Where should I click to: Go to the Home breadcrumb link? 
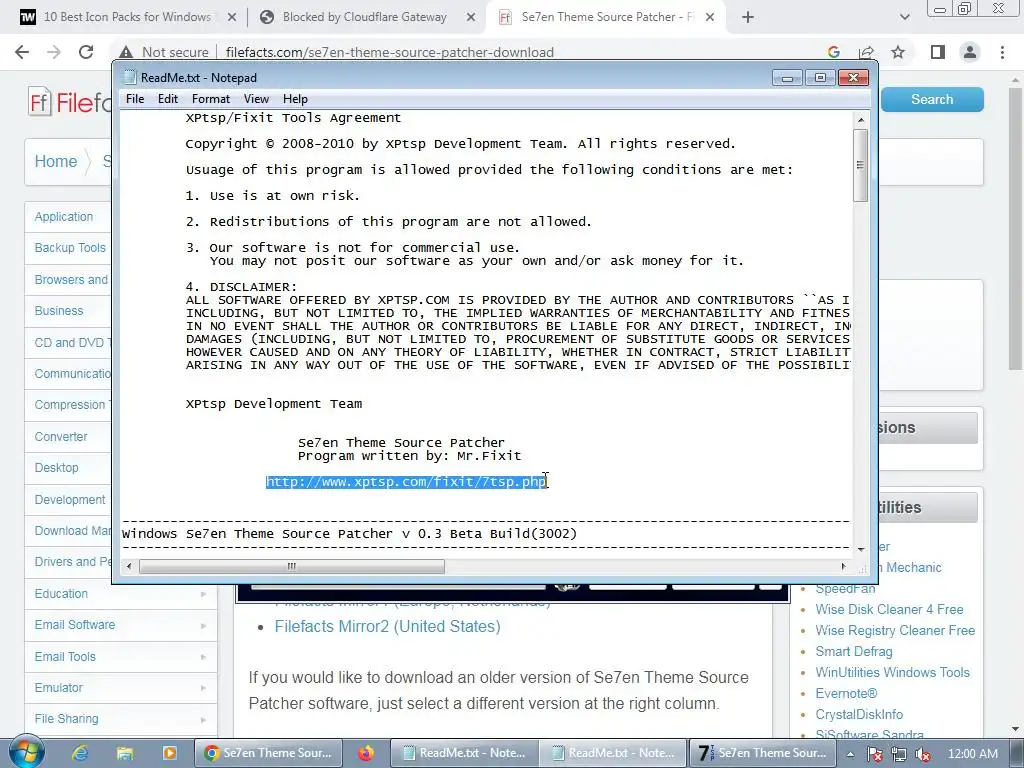point(56,161)
